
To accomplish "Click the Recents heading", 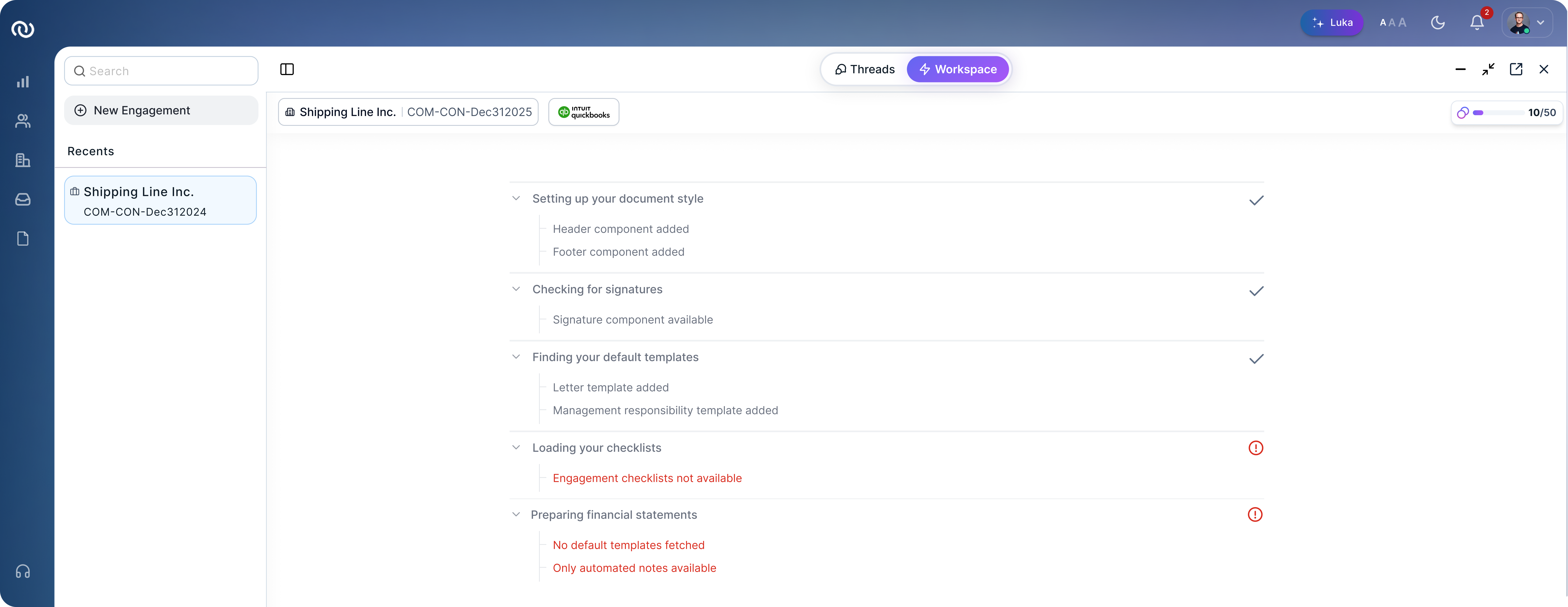I will click(x=91, y=151).
